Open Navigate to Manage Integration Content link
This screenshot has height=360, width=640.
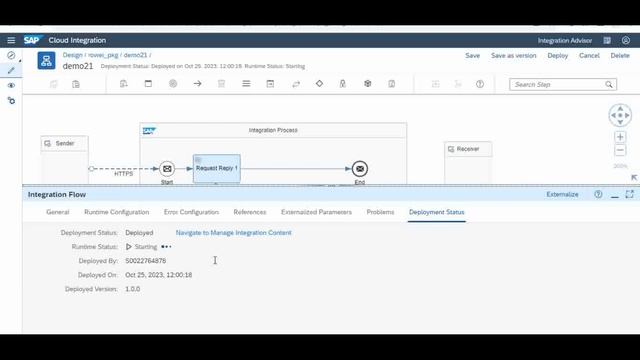coord(233,233)
